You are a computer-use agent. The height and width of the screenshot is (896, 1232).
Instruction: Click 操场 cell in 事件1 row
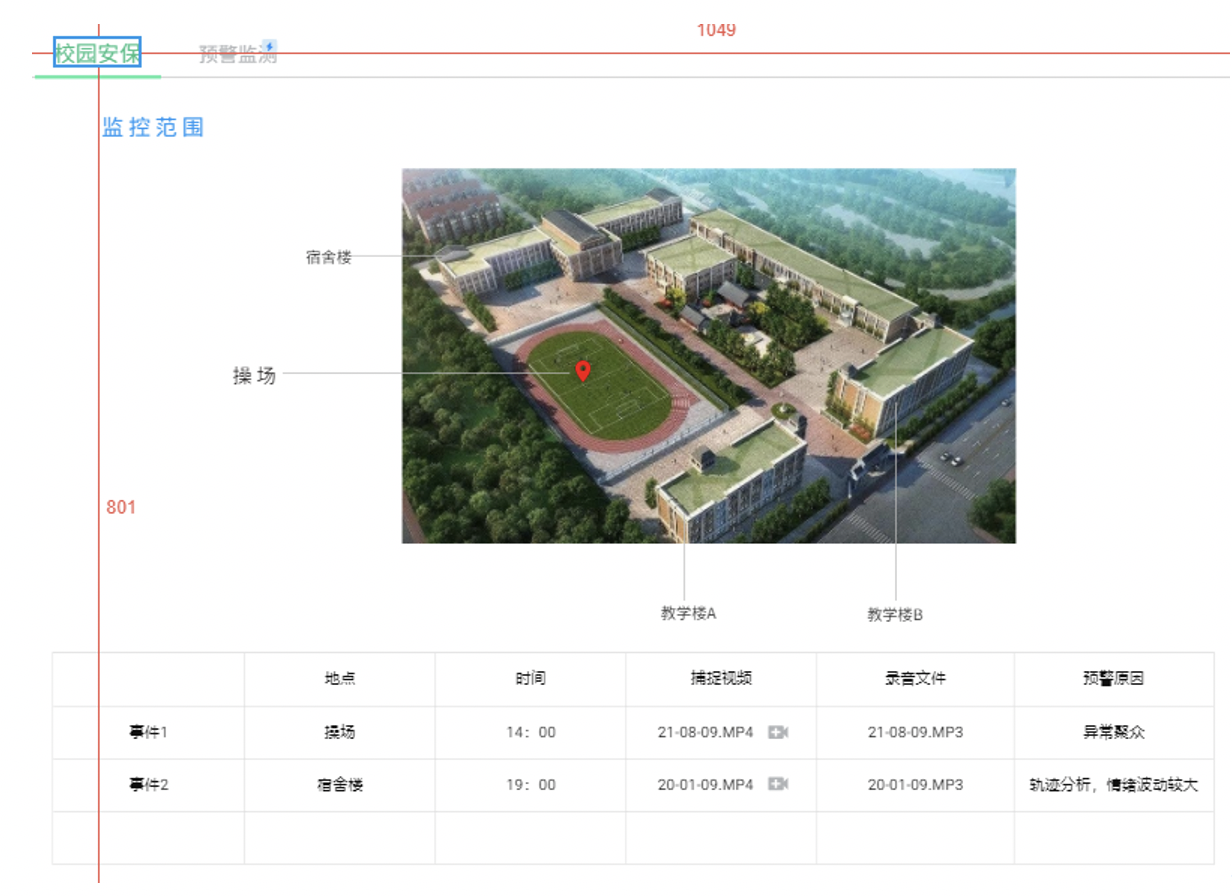tap(340, 732)
